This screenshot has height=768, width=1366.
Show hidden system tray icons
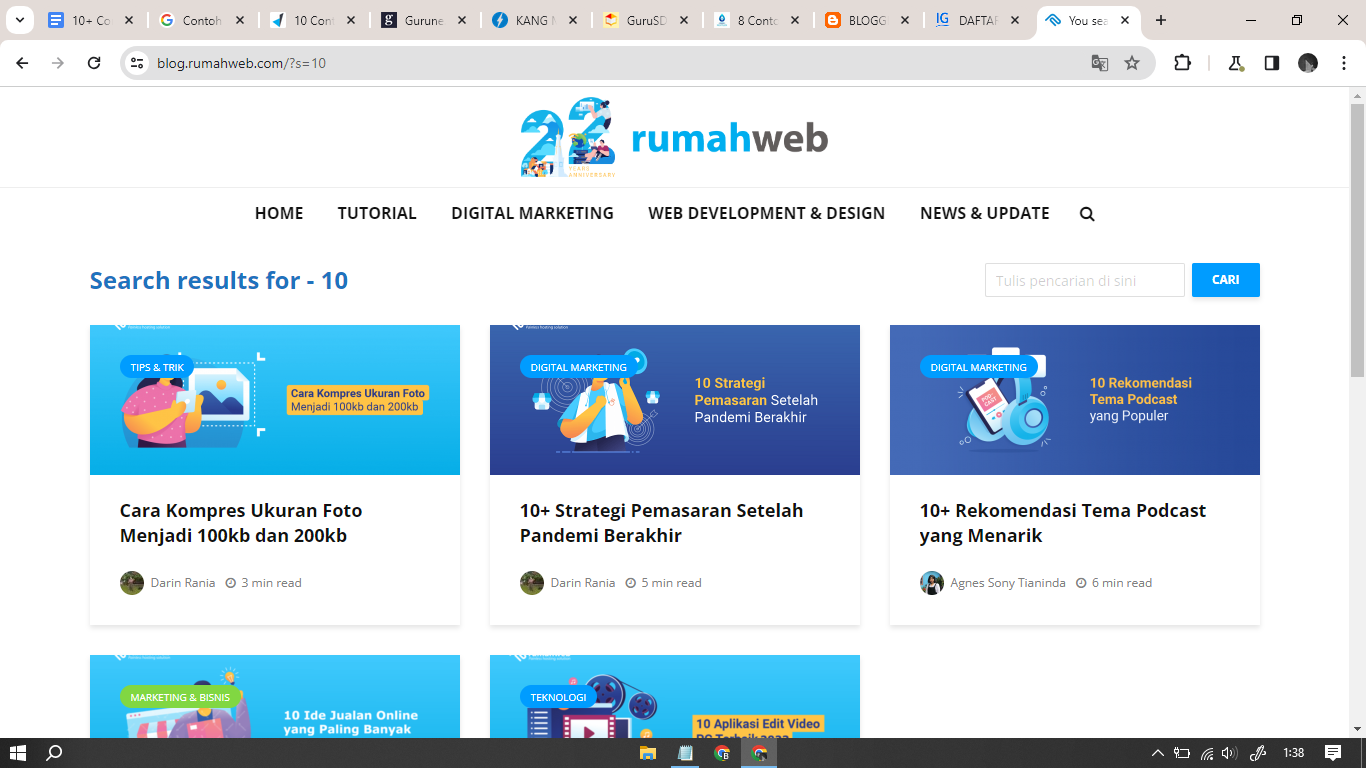[x=1158, y=753]
